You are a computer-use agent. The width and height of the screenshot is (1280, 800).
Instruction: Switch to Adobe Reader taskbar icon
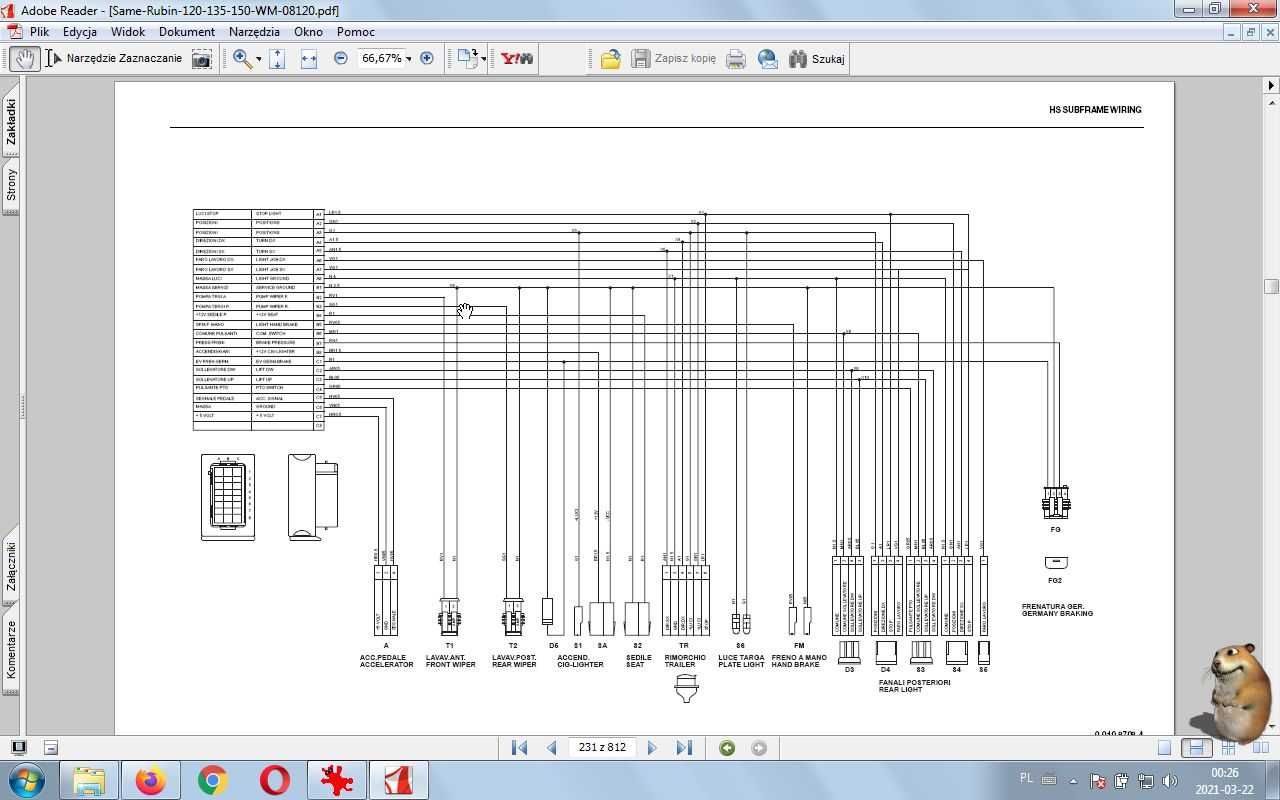coord(399,780)
